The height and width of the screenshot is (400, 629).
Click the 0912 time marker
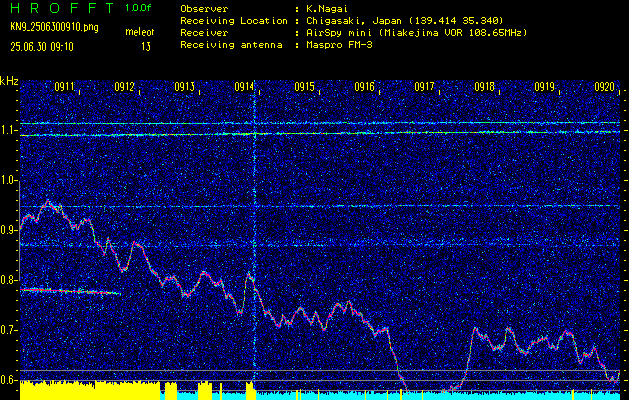(x=124, y=87)
